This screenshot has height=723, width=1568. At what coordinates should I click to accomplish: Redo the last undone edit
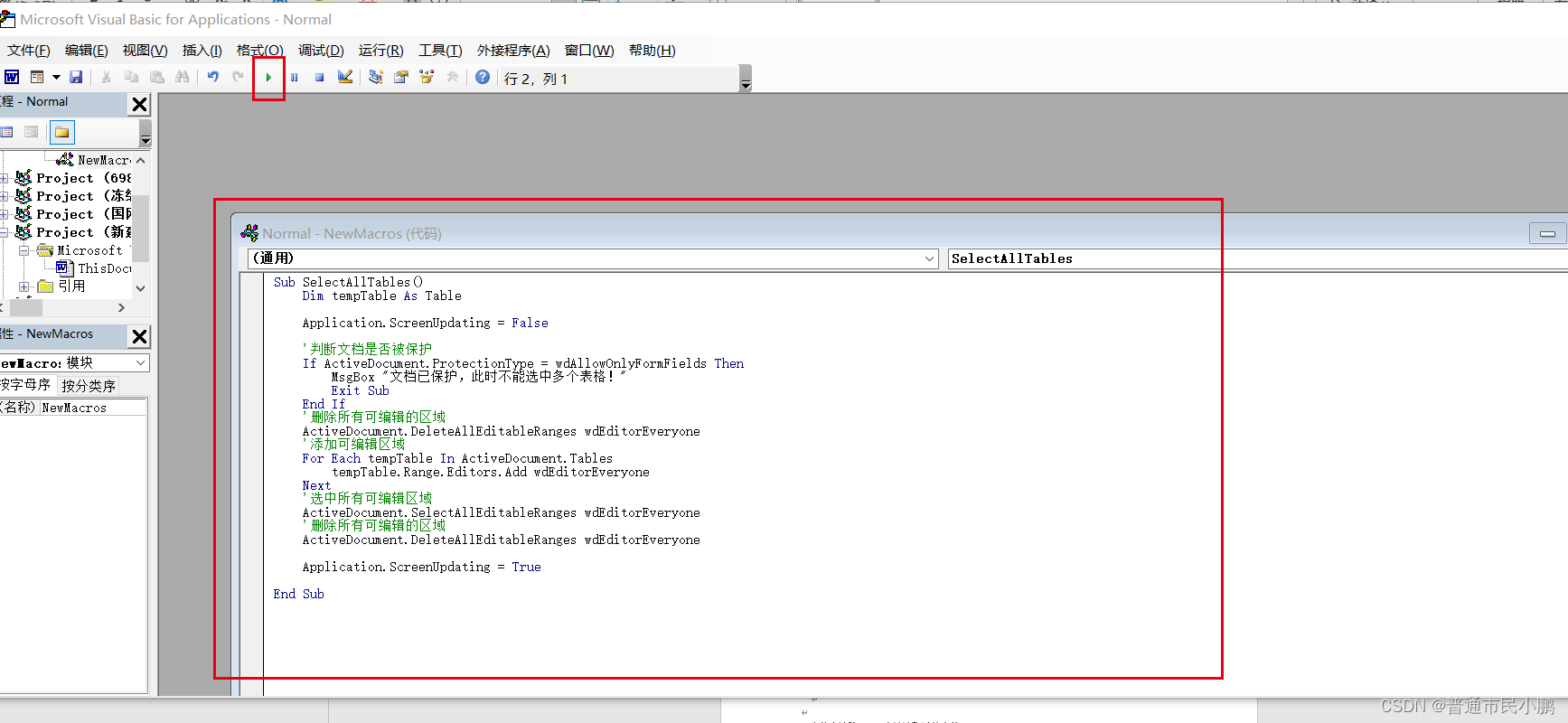pos(238,78)
